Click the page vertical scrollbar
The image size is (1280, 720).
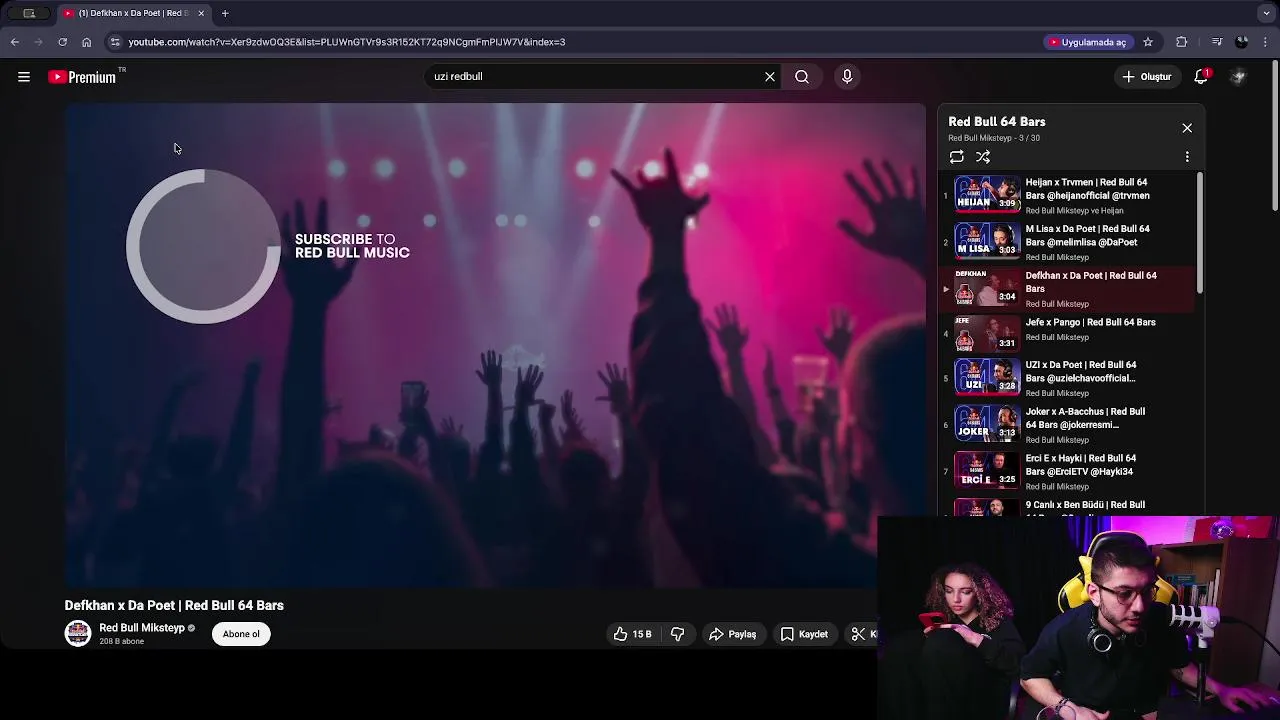coord(1274,135)
